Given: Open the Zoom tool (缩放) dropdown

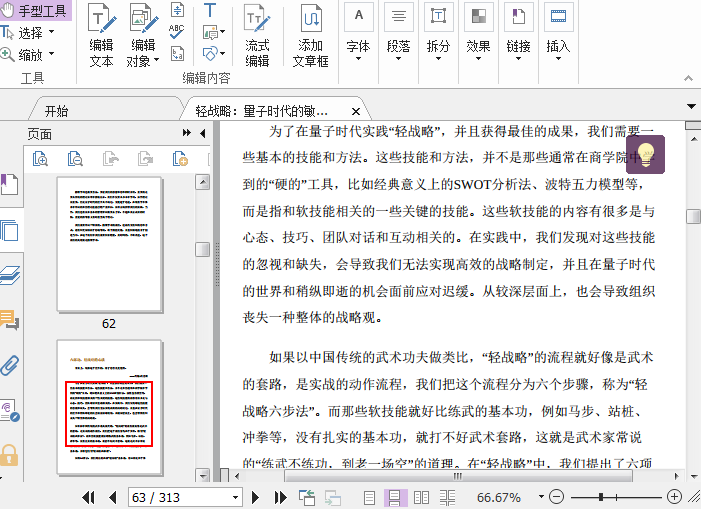Looking at the screenshot, I should [x=51, y=55].
